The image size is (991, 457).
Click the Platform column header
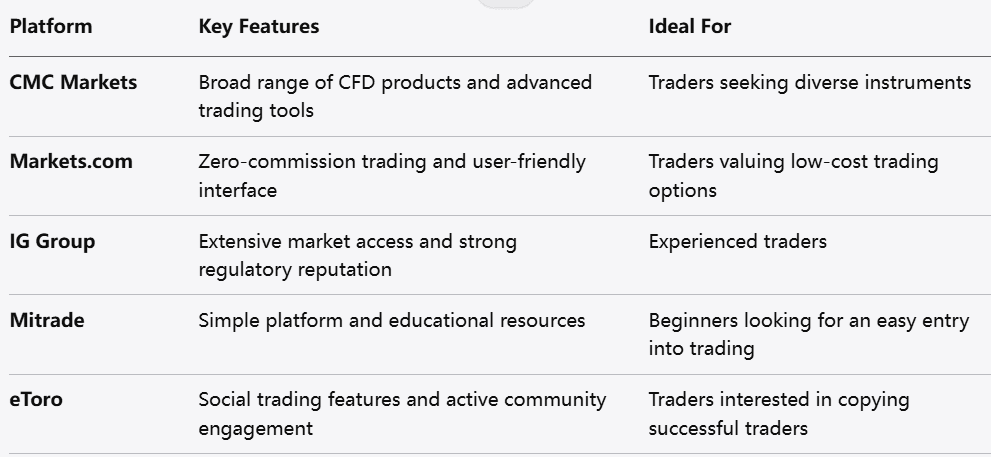51,27
